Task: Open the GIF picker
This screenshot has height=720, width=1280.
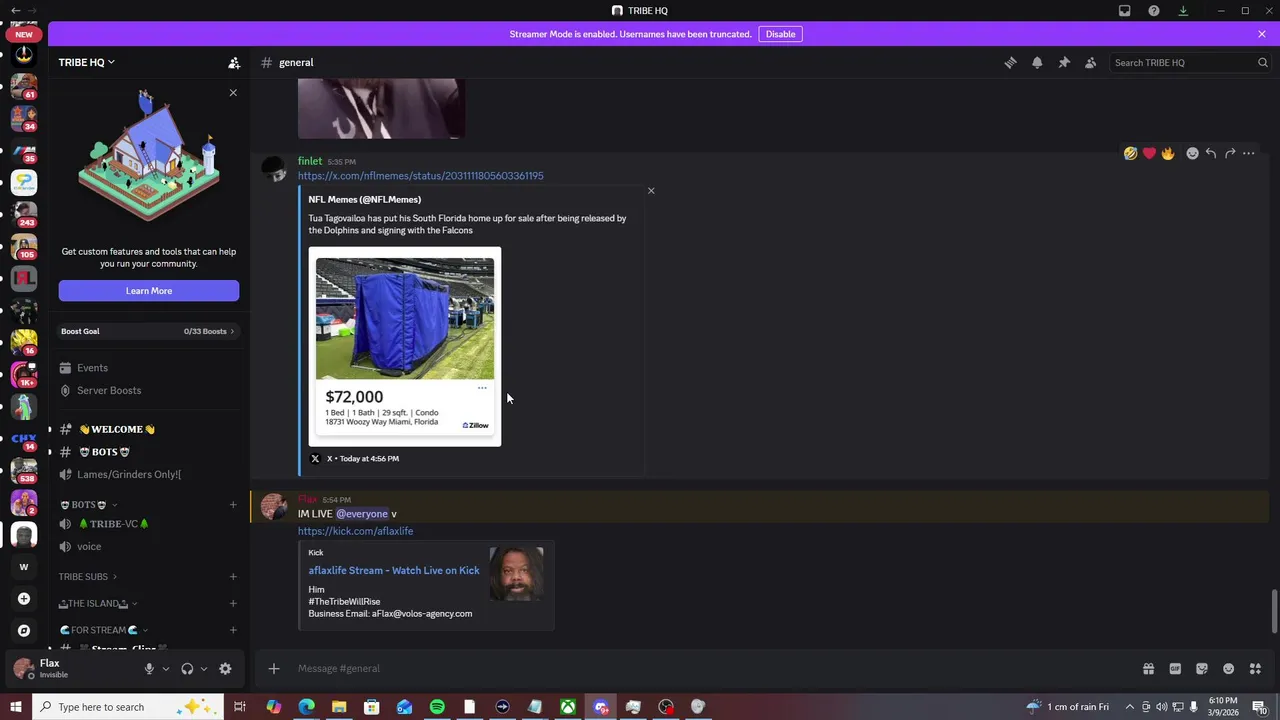Action: (x=1175, y=669)
